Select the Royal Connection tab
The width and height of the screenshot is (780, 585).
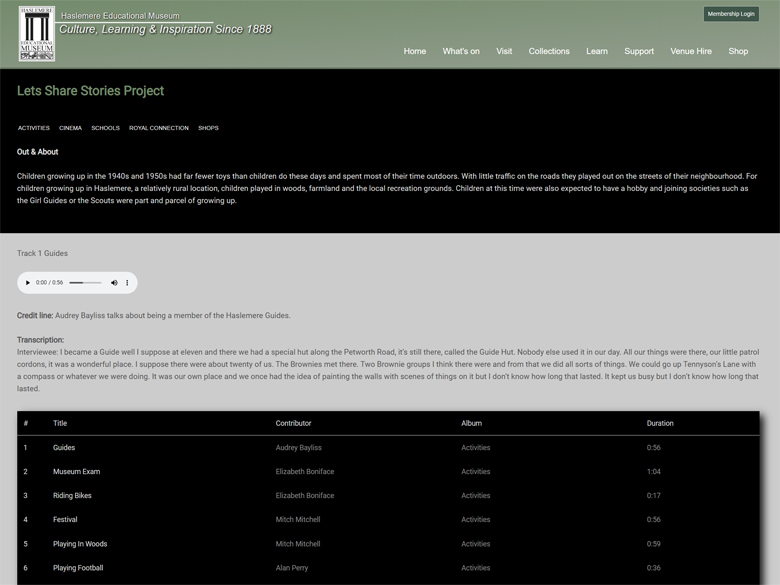pyautogui.click(x=158, y=128)
